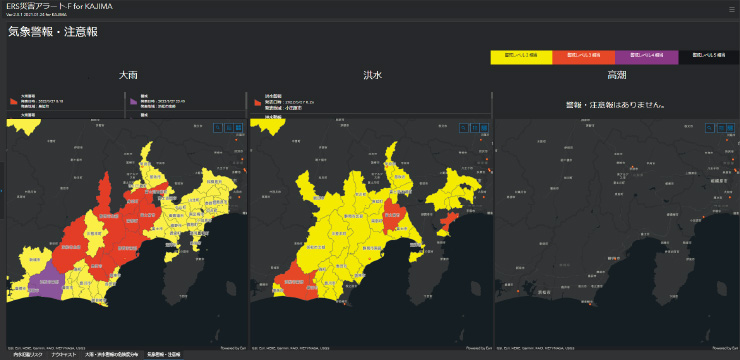Open the layer list icon on the 大雨 map
The width and height of the screenshot is (740, 360).
point(228,127)
